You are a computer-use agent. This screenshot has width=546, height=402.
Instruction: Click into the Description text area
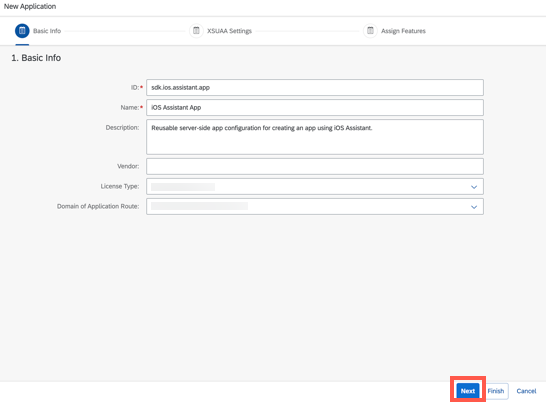[x=315, y=137]
